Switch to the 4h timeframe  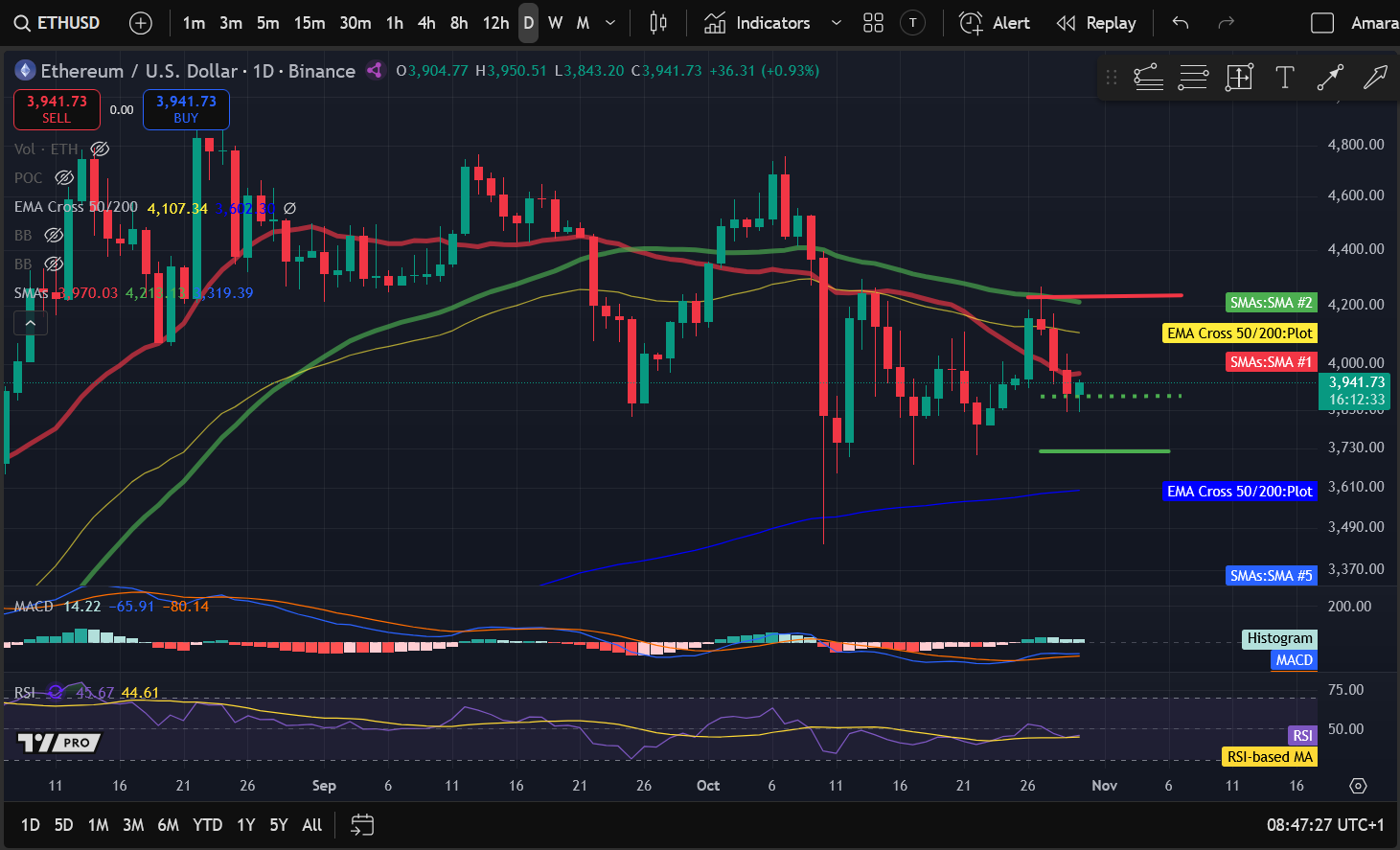click(x=426, y=23)
